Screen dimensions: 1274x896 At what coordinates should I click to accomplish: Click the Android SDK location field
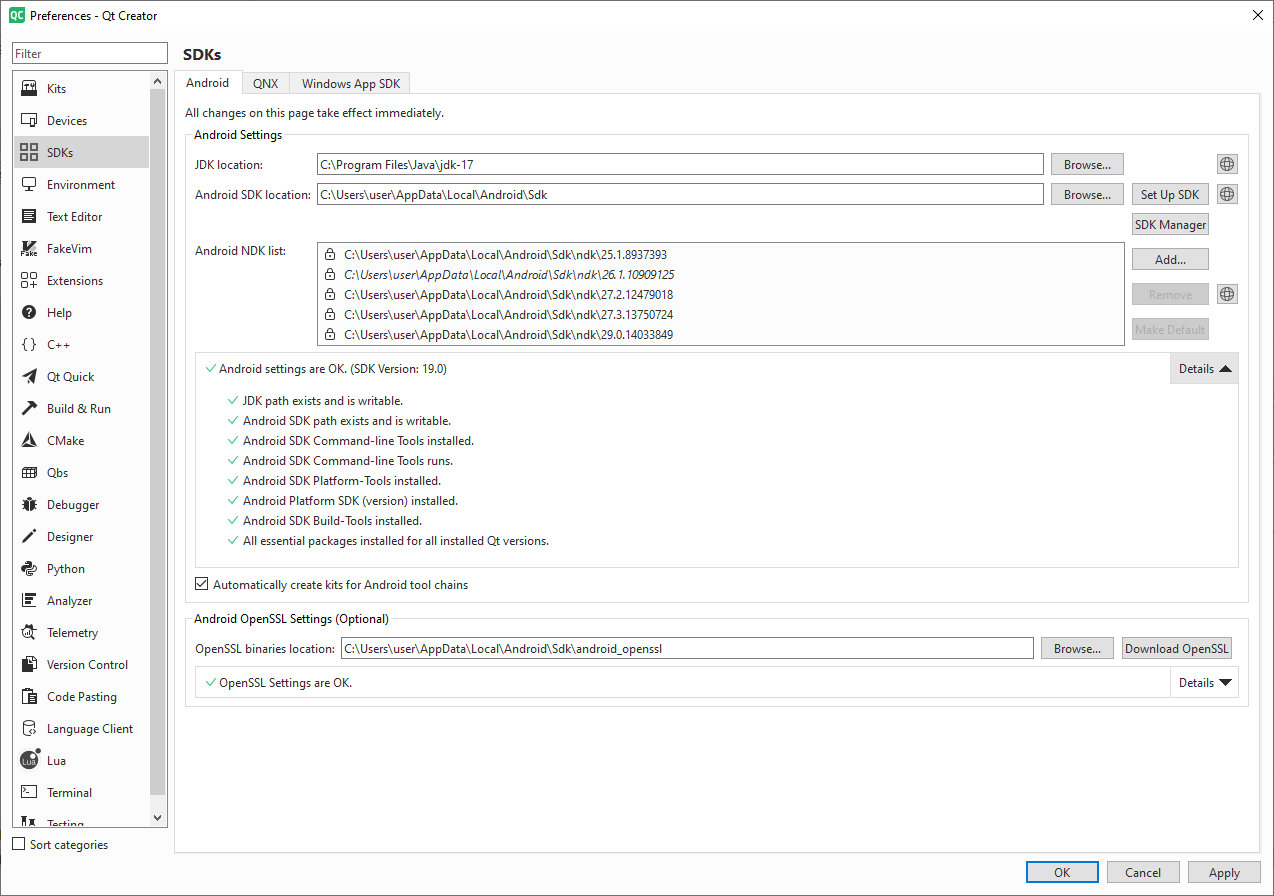pos(680,194)
